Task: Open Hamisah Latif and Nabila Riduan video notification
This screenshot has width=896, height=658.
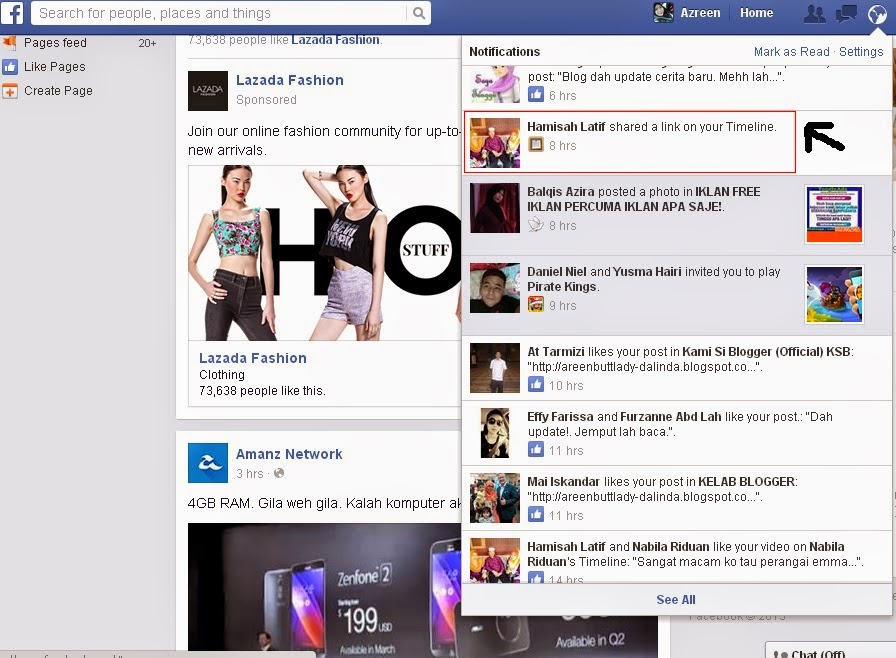Action: 677,557
